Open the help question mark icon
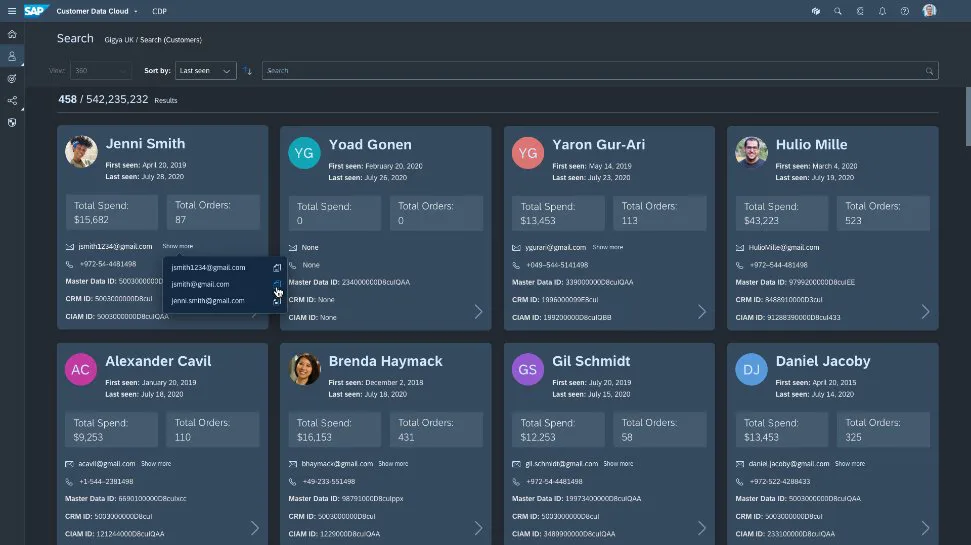This screenshot has height=545, width=971. pyautogui.click(x=905, y=11)
